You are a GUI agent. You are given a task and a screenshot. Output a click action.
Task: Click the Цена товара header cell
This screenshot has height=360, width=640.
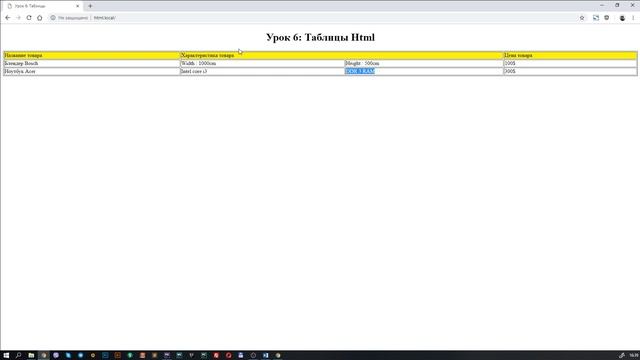[x=570, y=56]
